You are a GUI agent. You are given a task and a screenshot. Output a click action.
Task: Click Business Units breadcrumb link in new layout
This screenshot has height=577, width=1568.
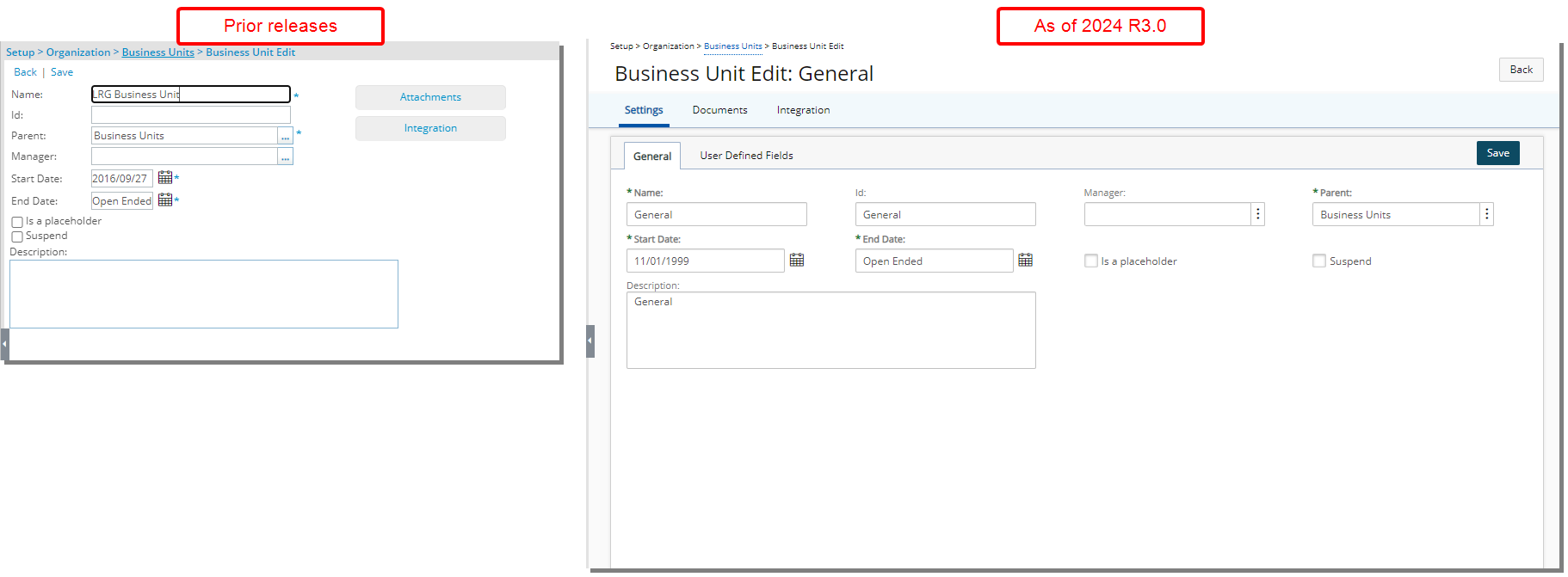(732, 46)
